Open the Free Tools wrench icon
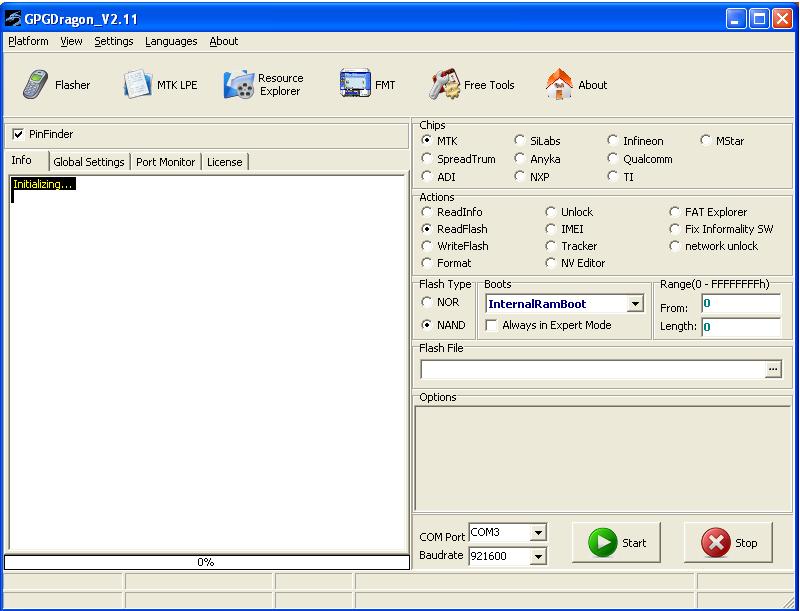Image resolution: width=800 pixels, height=611 pixels. pyautogui.click(x=444, y=84)
